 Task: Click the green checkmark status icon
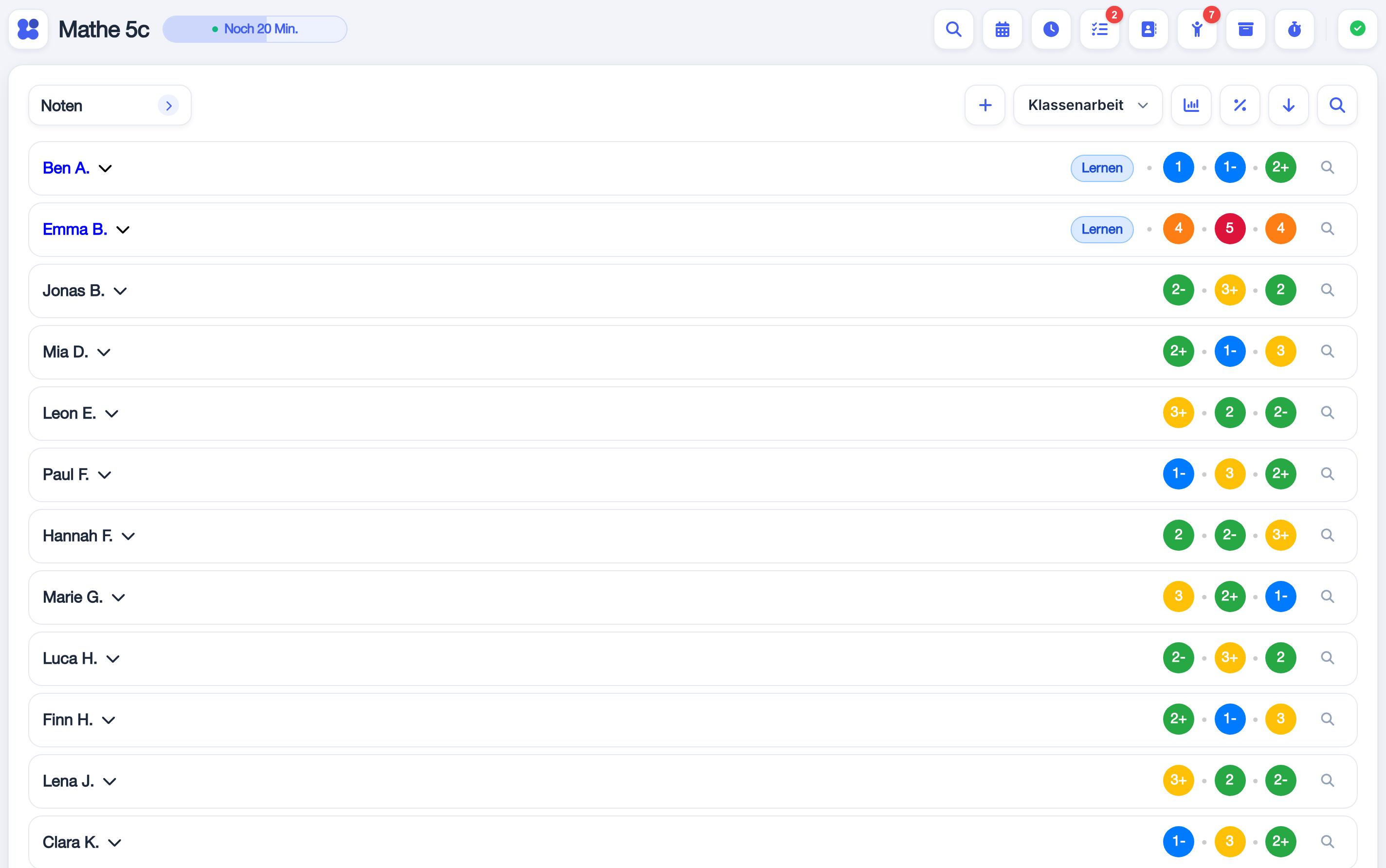click(1357, 29)
